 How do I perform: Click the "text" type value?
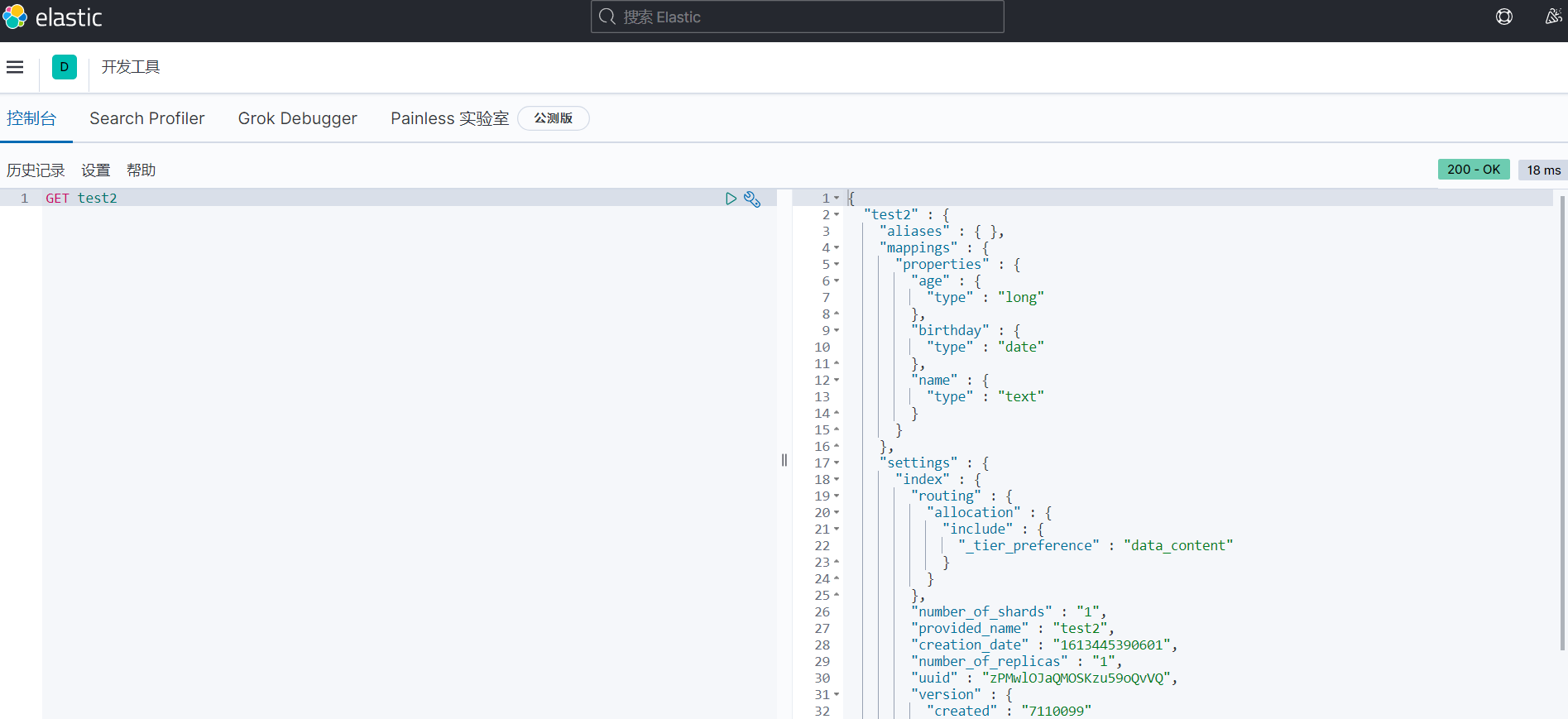(x=1021, y=397)
